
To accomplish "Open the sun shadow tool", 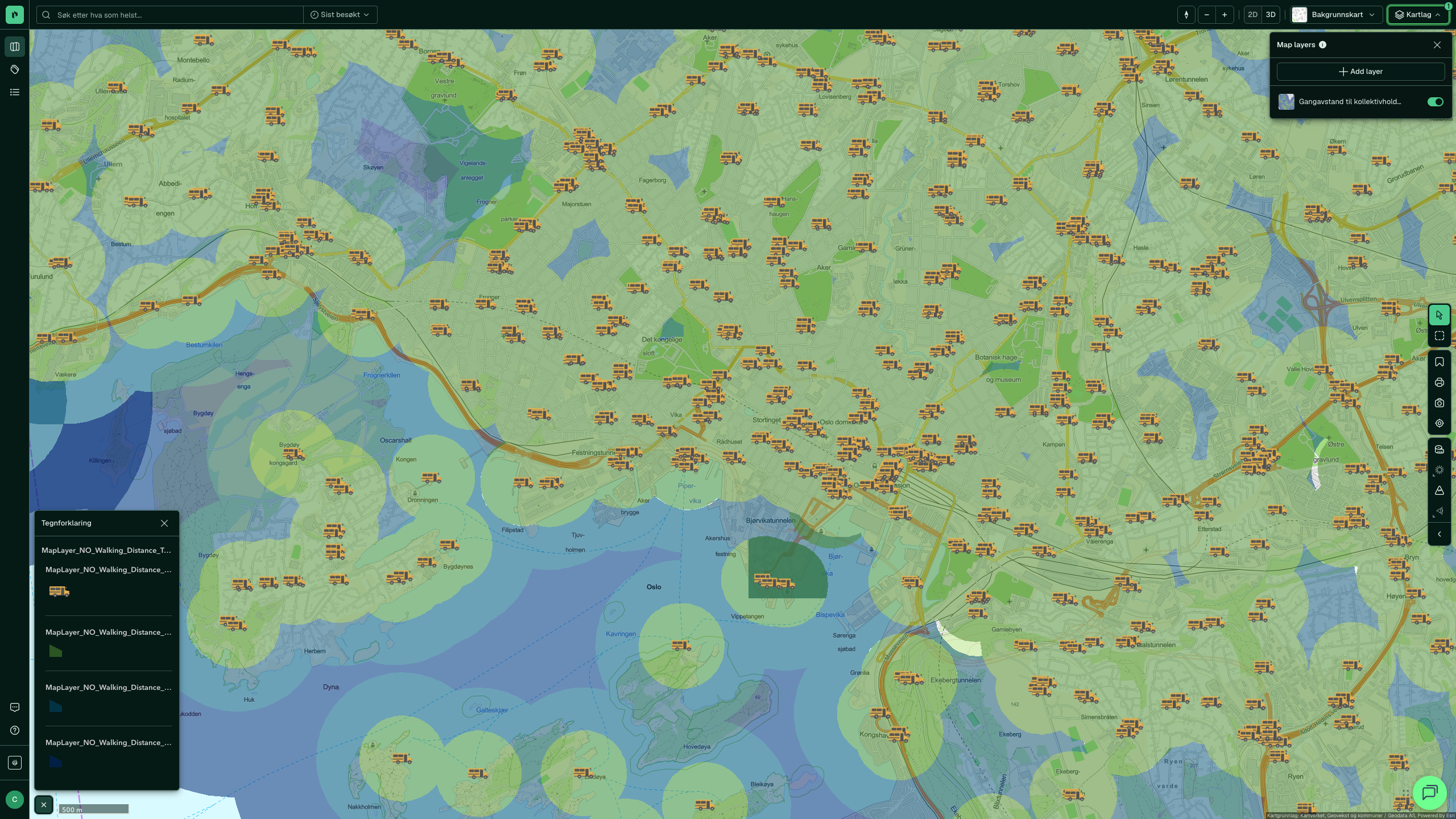I will tap(1440, 470).
